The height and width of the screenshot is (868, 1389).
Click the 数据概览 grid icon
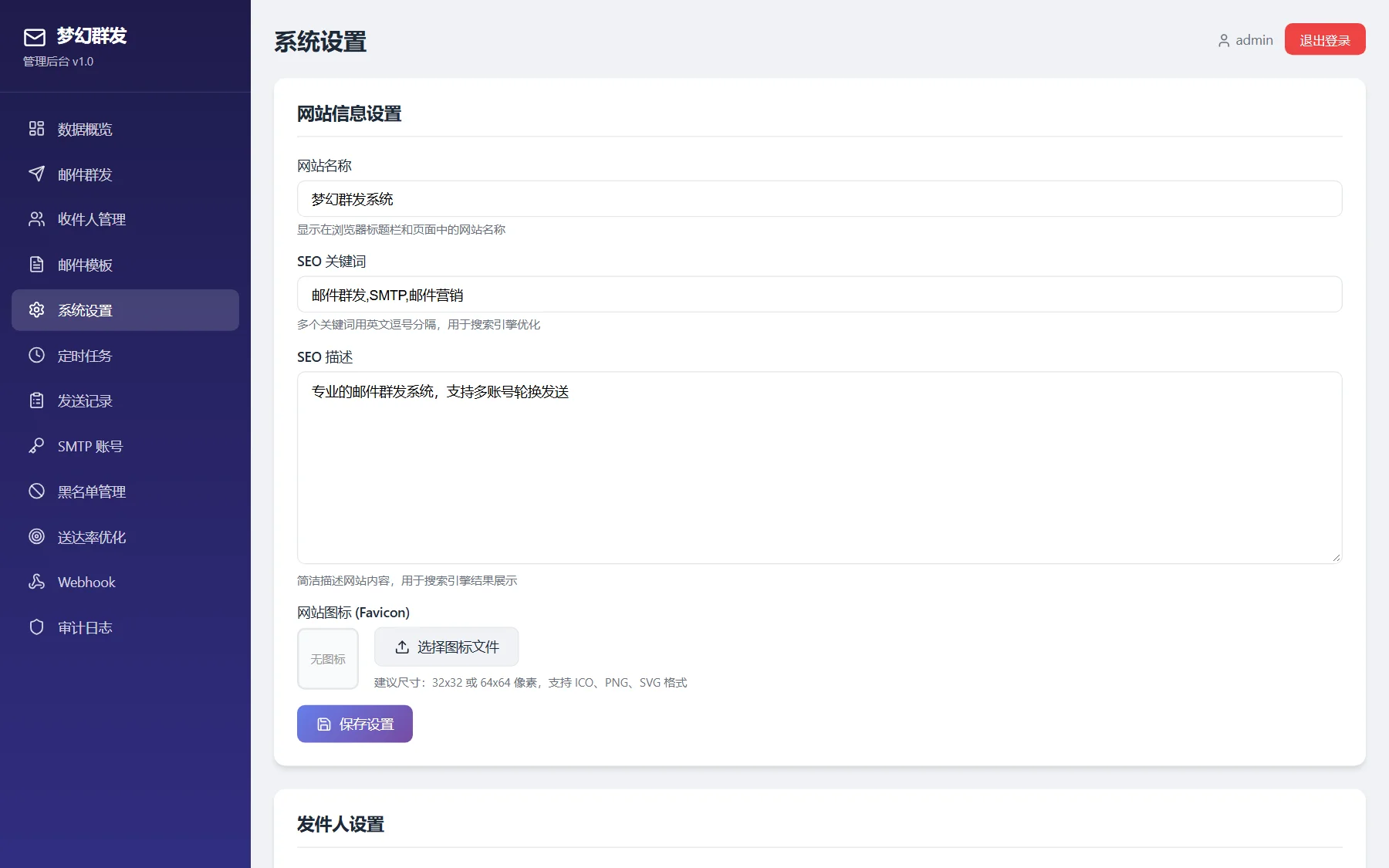[x=36, y=128]
